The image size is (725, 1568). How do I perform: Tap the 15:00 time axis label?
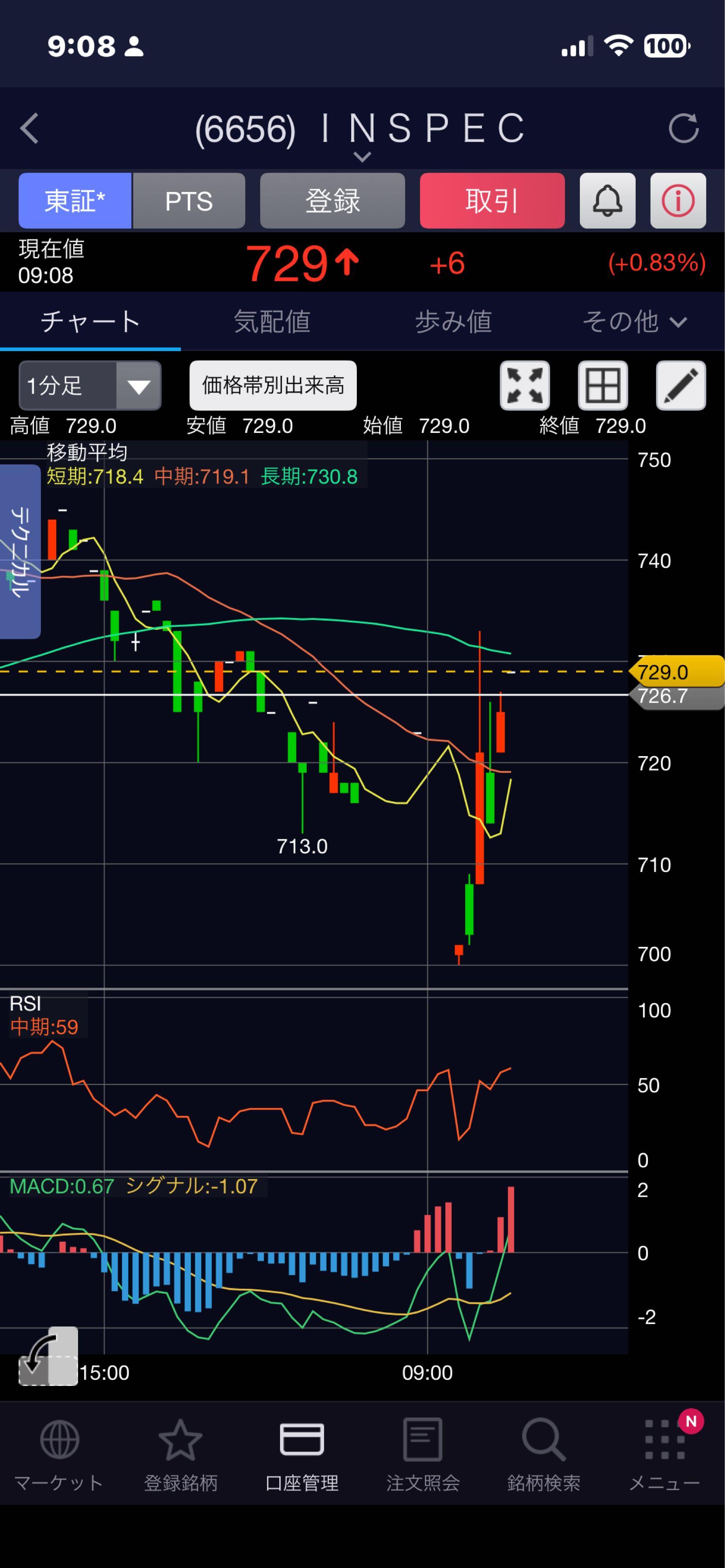tap(104, 1372)
